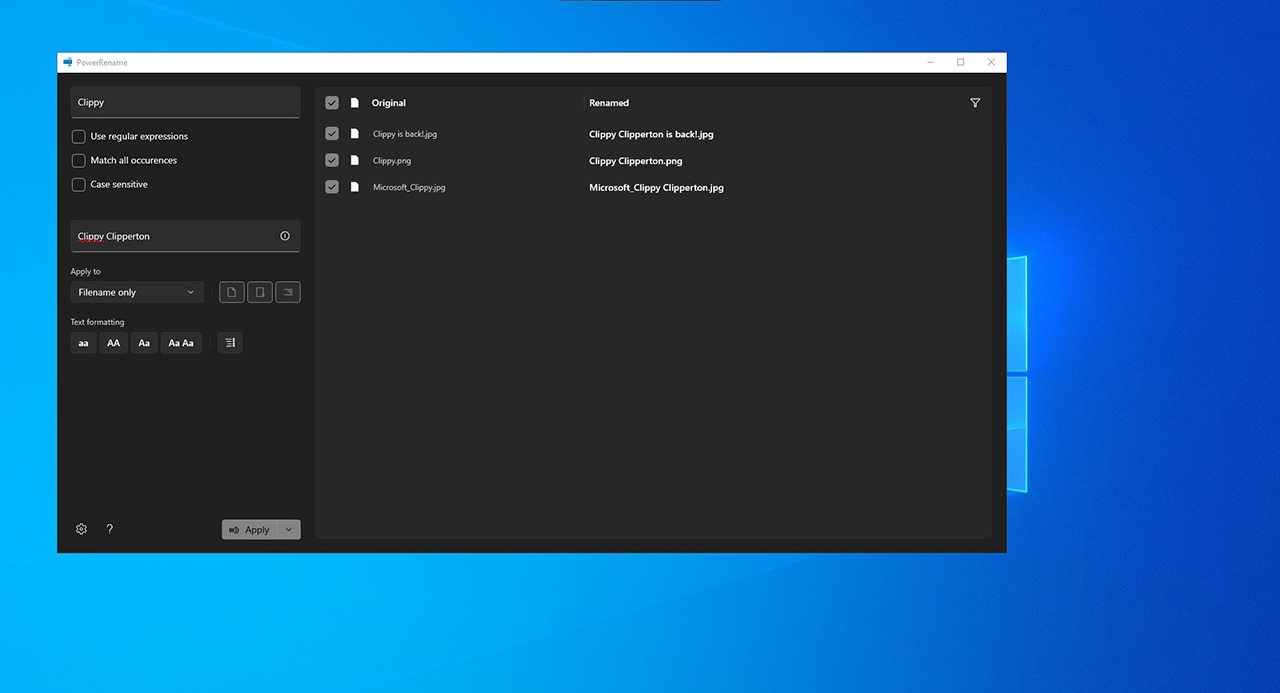Minimize the PowerRename window
Viewport: 1280px width, 693px height.
point(930,62)
